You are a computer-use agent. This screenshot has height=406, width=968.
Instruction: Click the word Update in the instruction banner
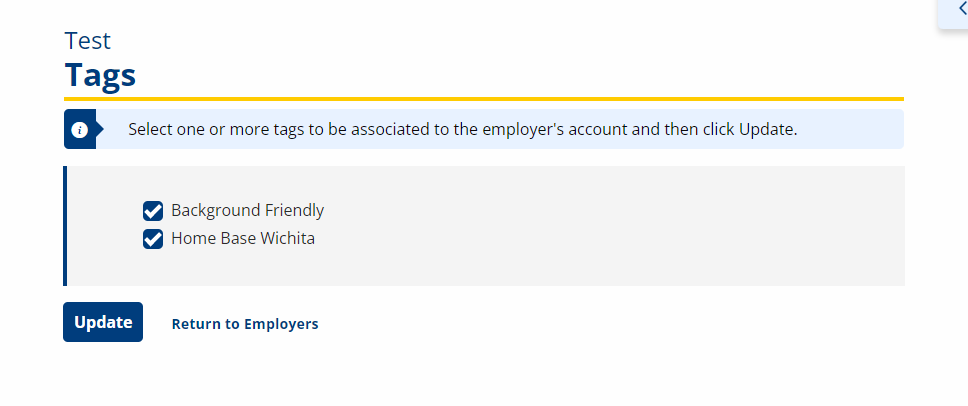[766, 130]
